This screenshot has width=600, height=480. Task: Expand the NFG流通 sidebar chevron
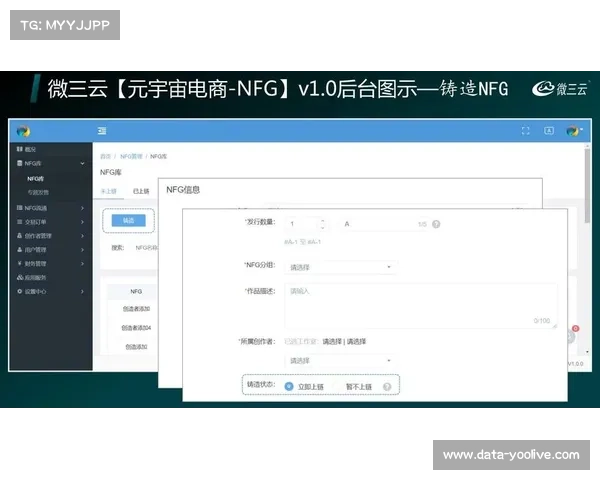coord(82,208)
